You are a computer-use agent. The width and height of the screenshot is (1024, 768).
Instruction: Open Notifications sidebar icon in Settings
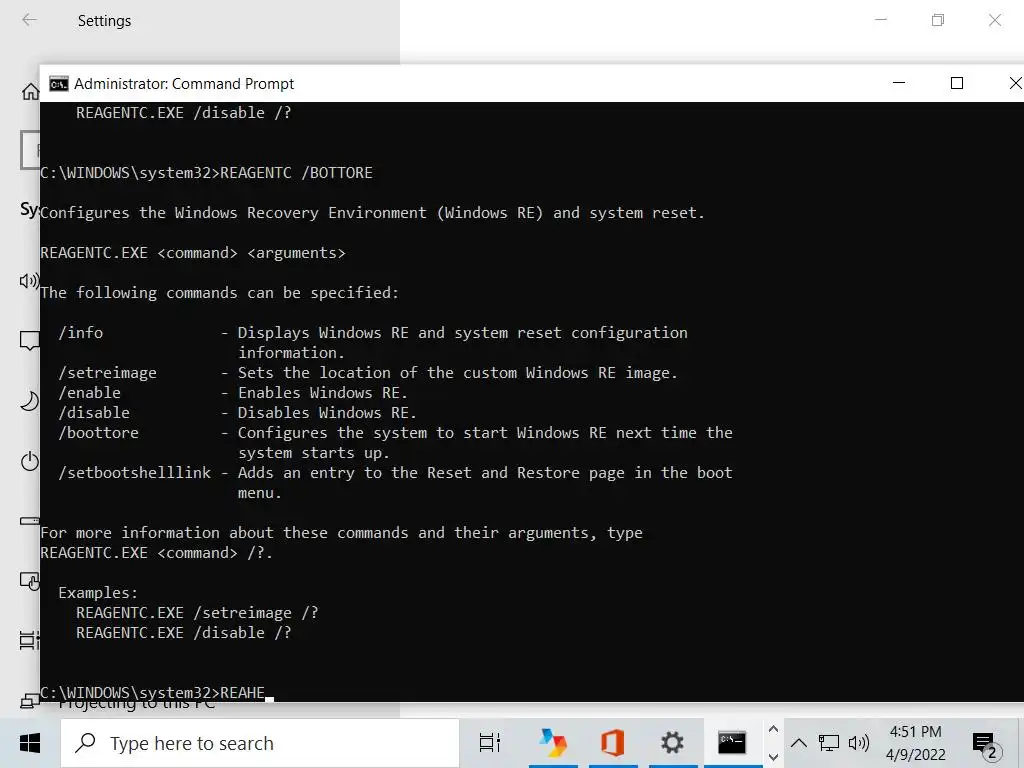tap(29, 340)
